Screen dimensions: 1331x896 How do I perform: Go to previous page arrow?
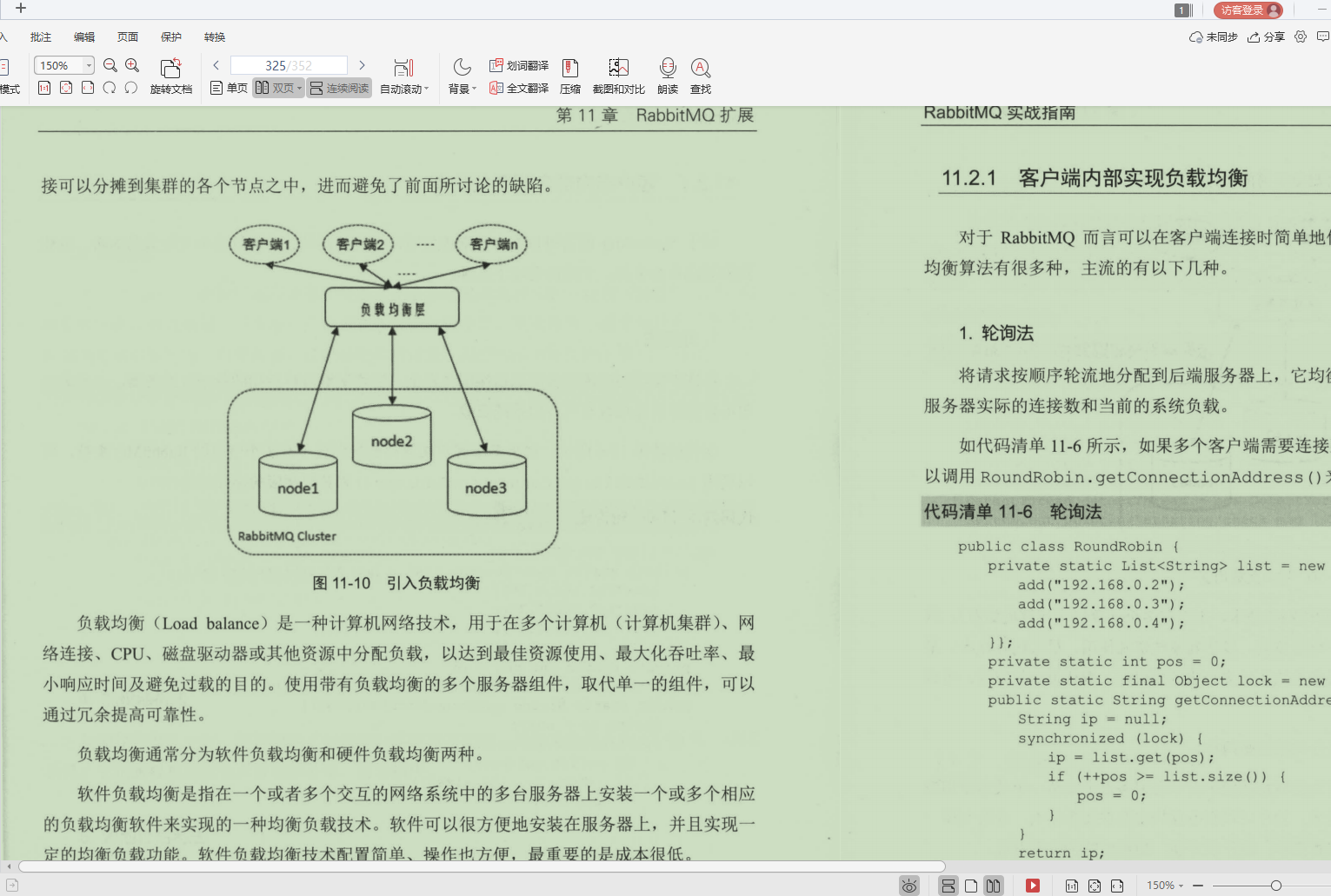216,65
